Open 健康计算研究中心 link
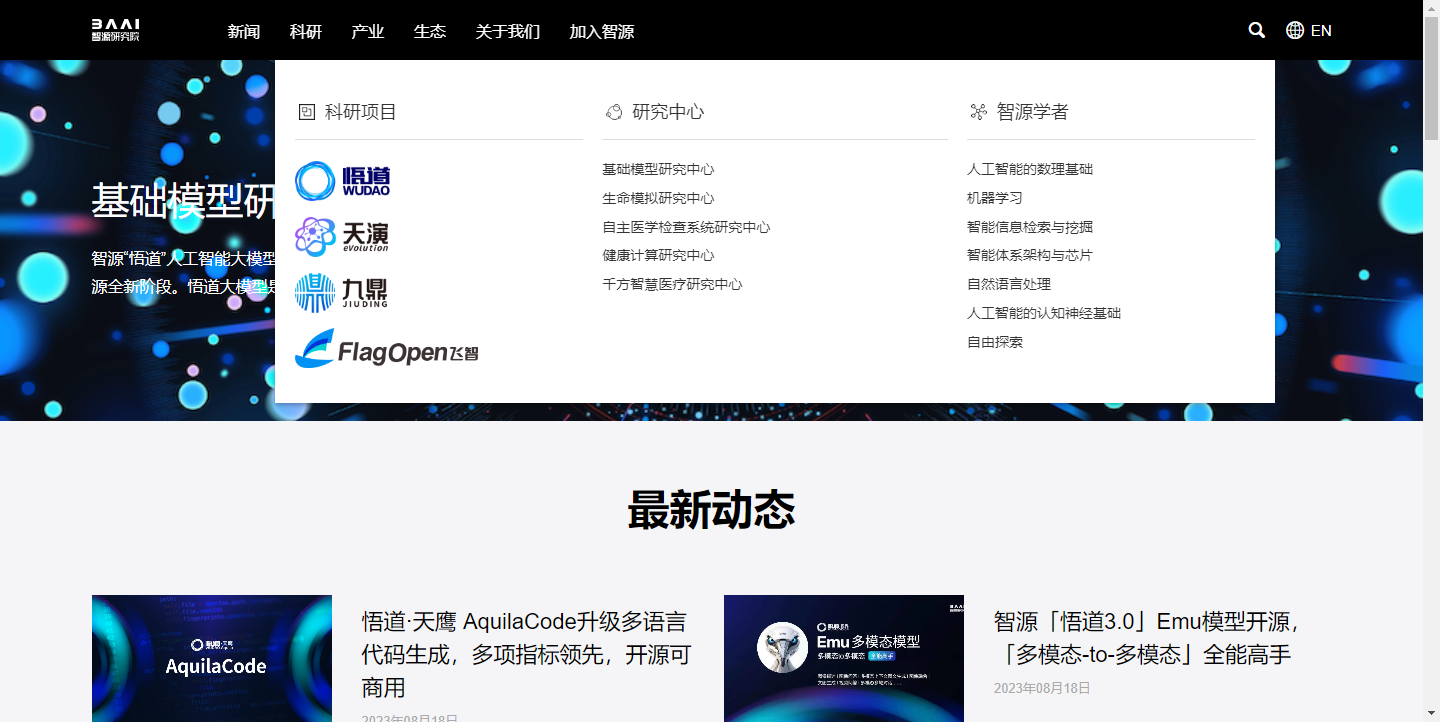 (x=658, y=255)
